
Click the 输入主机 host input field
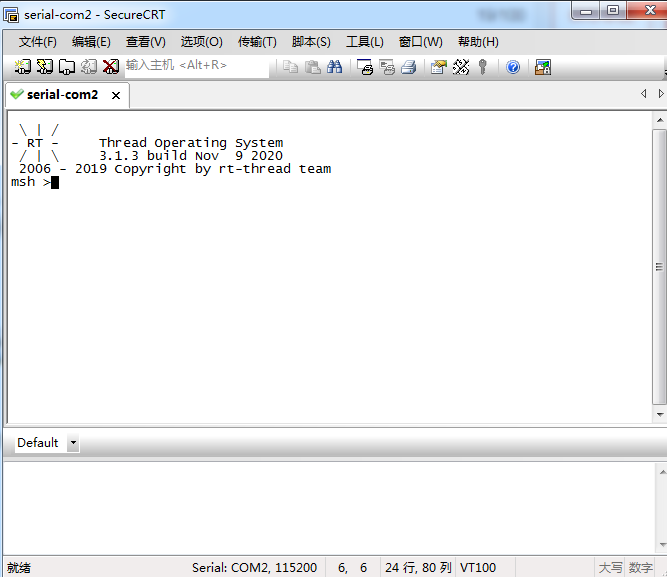coord(197,66)
